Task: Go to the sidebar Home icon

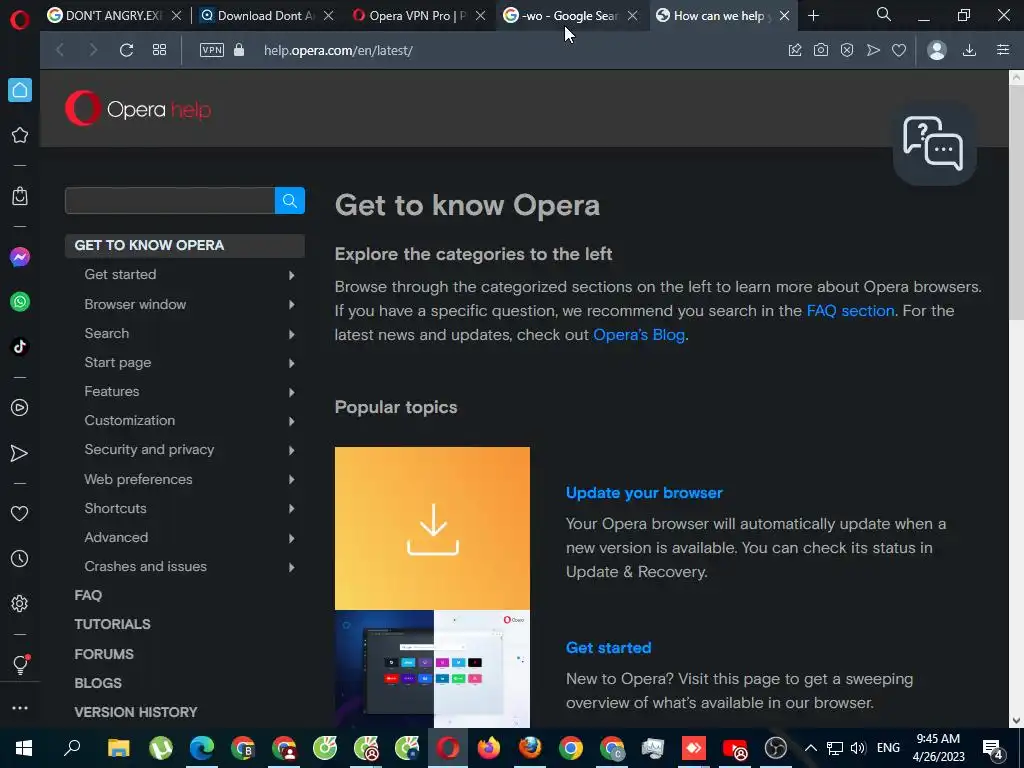Action: (x=20, y=90)
